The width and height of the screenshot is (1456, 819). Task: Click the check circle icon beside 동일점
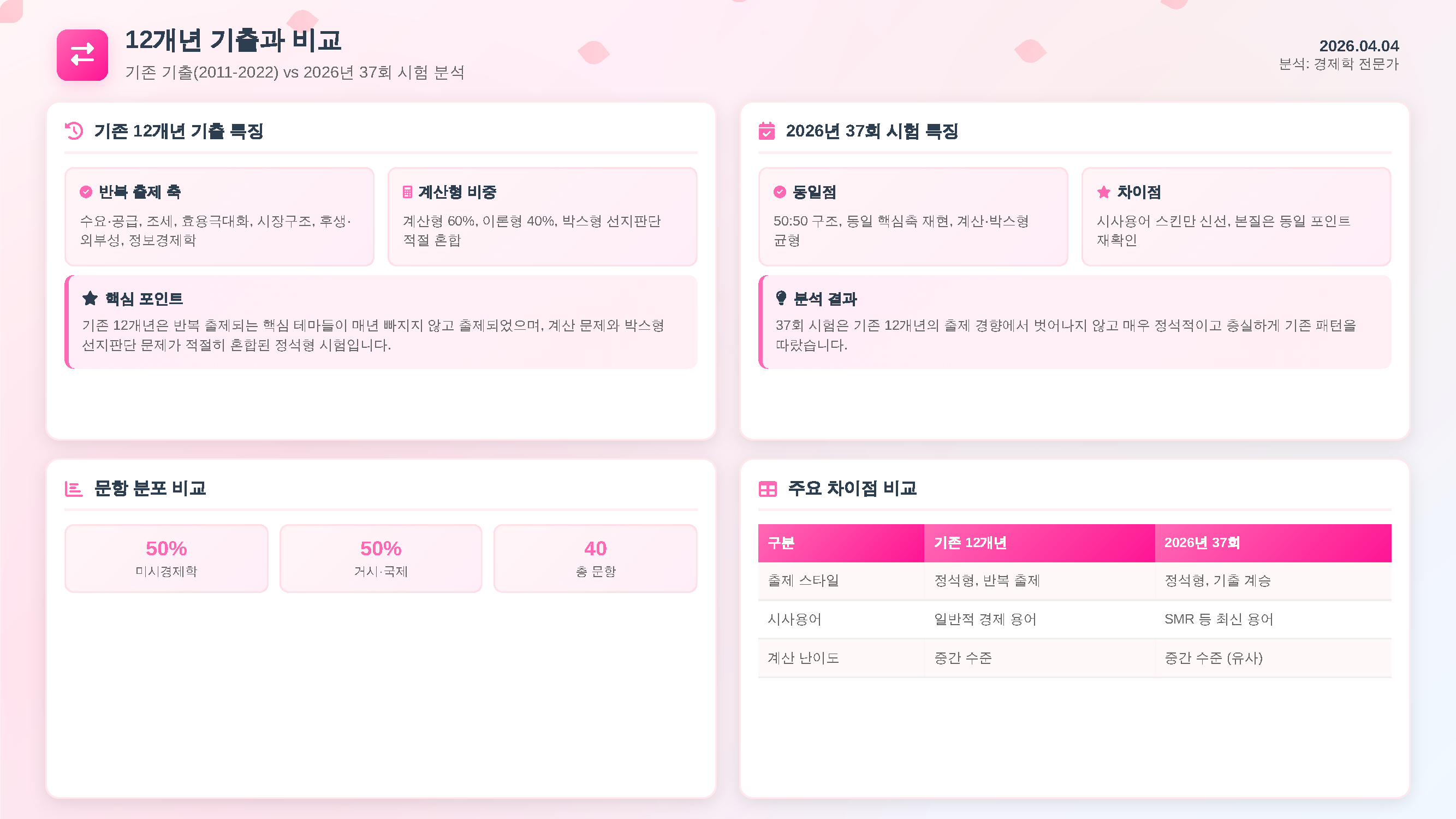(780, 192)
